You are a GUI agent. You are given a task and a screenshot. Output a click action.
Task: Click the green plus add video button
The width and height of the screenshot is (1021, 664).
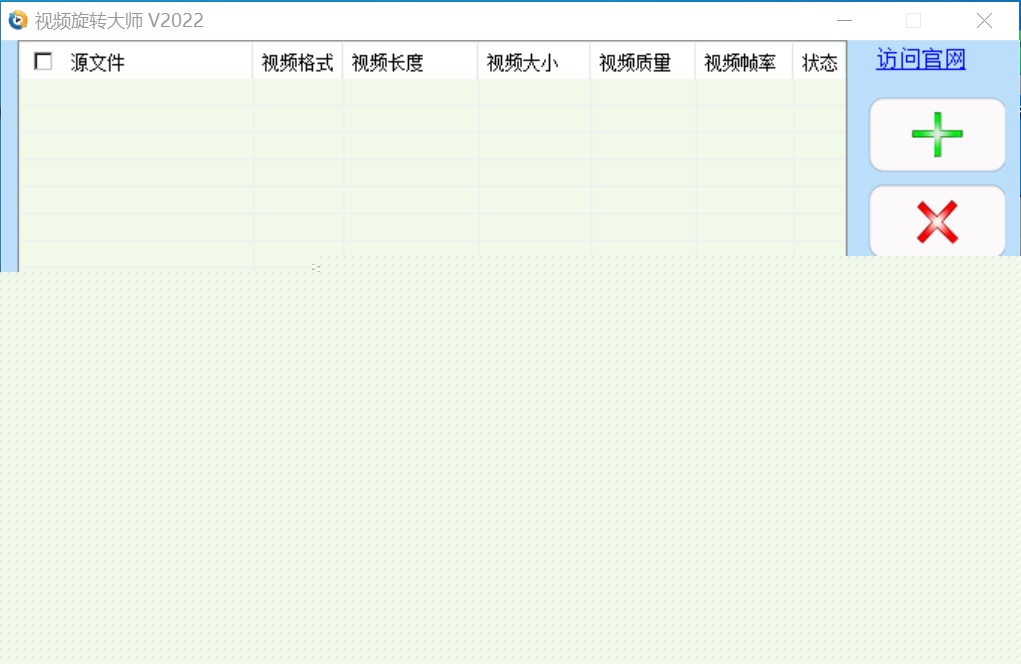click(x=937, y=135)
